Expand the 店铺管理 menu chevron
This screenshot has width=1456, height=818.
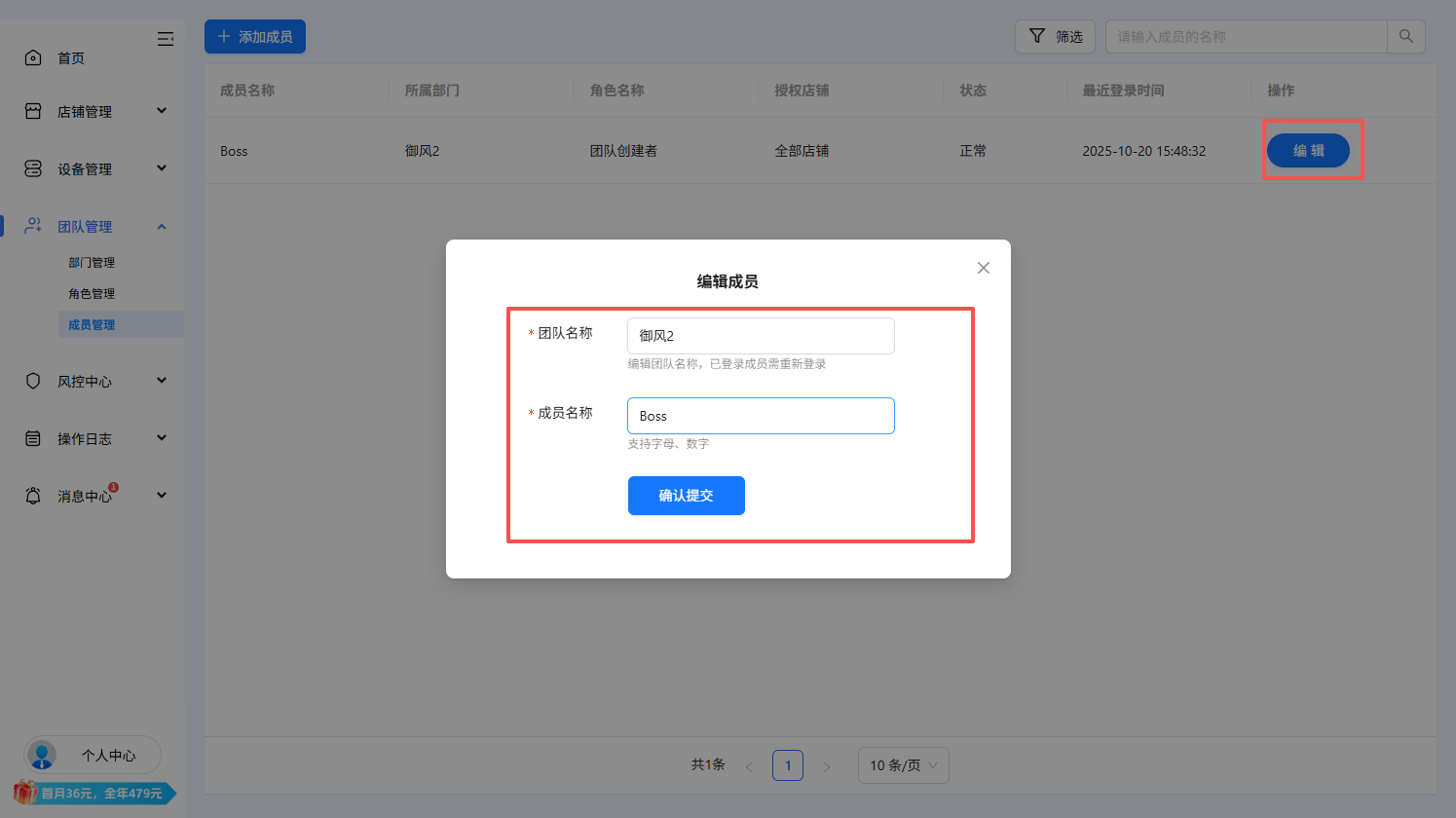[162, 111]
